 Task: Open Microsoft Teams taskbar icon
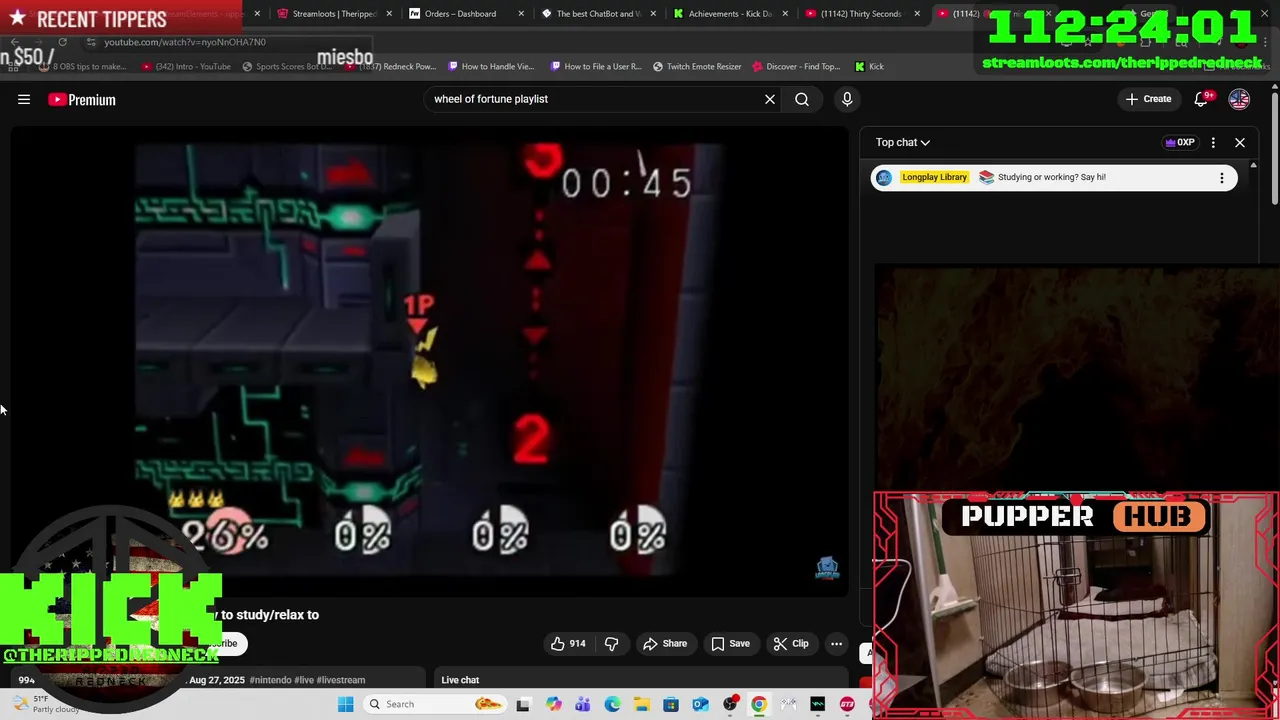click(x=583, y=704)
